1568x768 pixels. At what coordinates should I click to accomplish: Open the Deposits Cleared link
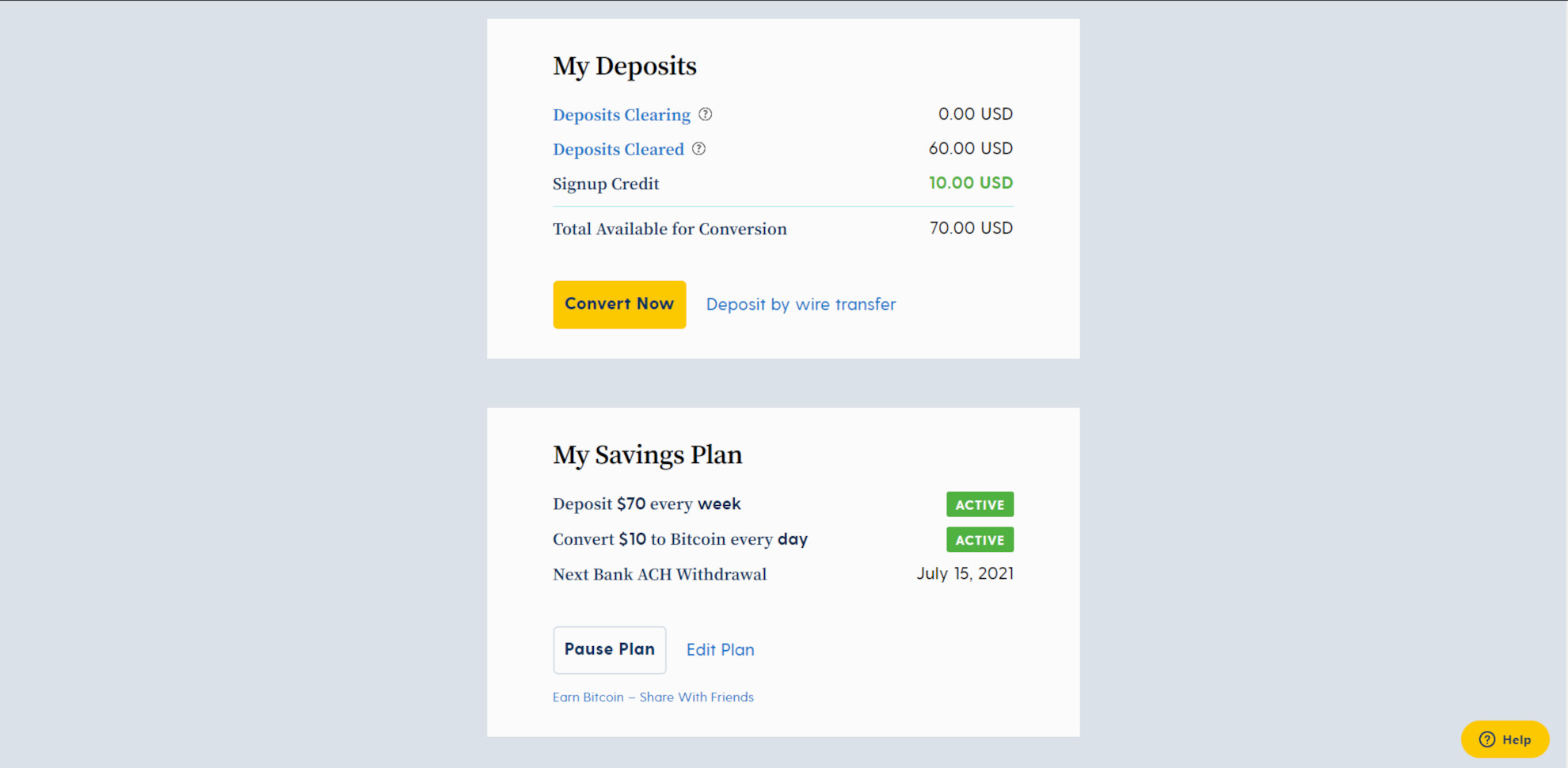(x=618, y=149)
